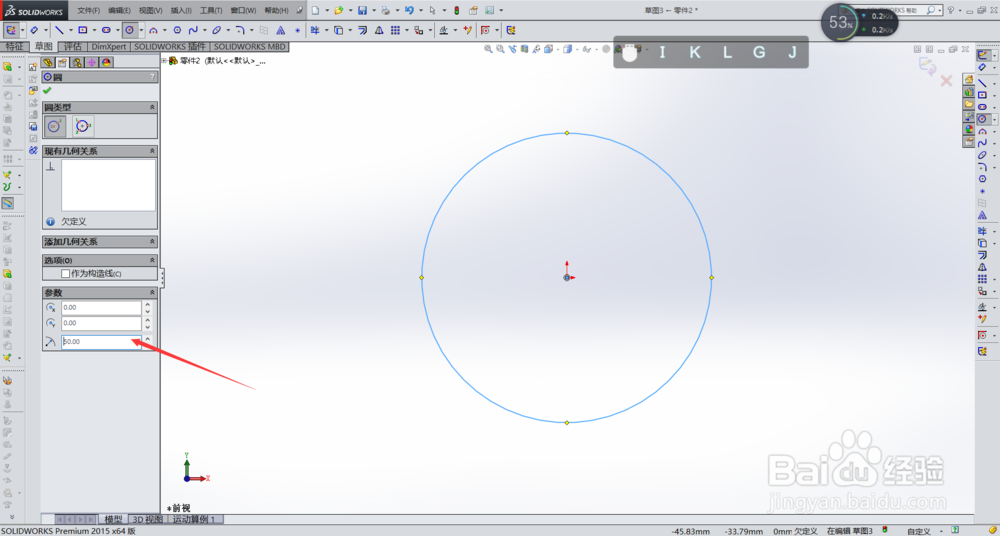The width and height of the screenshot is (1000, 536).
Task: Open the 视图(V) menu
Action: pyautogui.click(x=151, y=10)
